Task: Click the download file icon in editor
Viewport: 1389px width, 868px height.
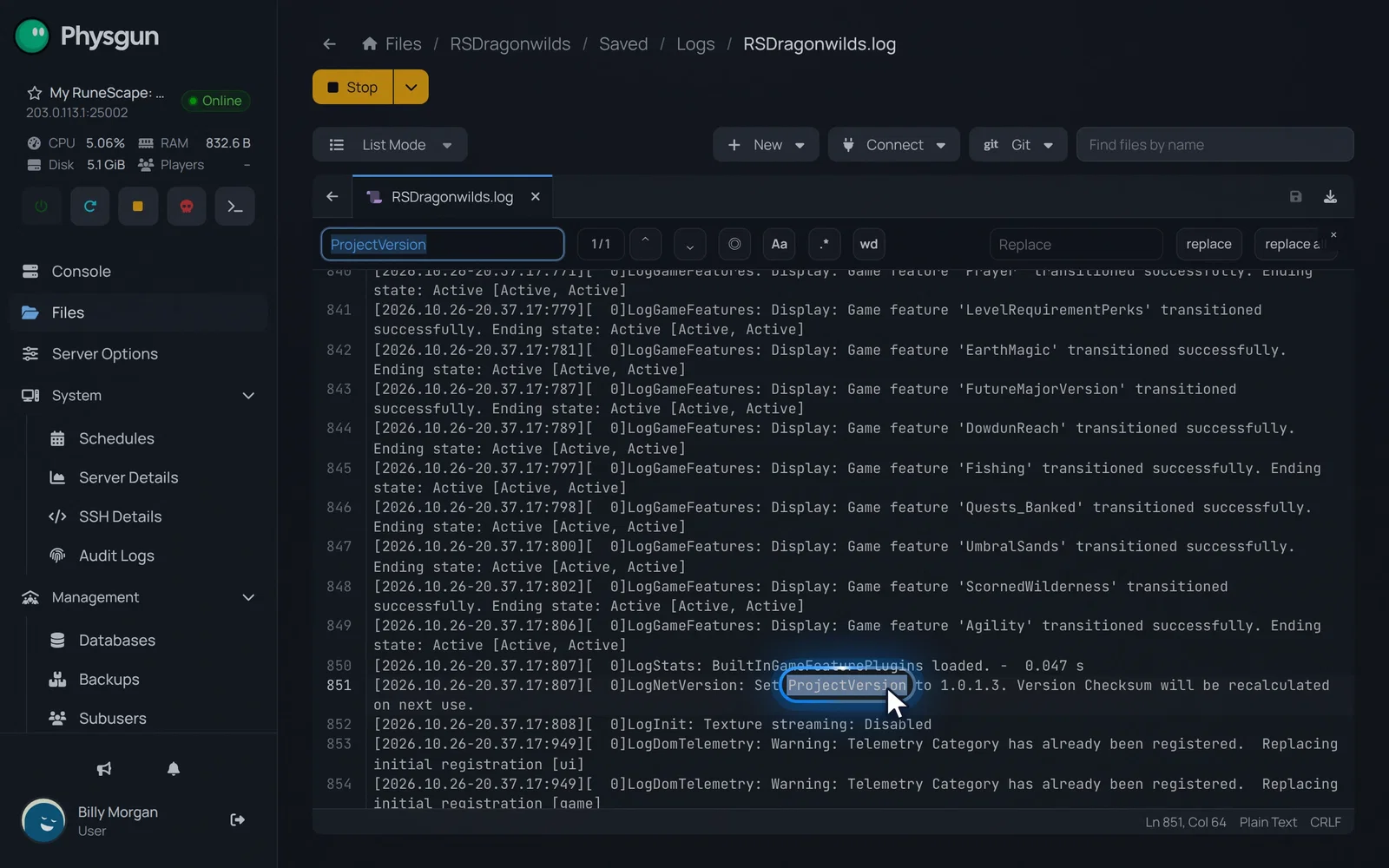Action: (1330, 197)
